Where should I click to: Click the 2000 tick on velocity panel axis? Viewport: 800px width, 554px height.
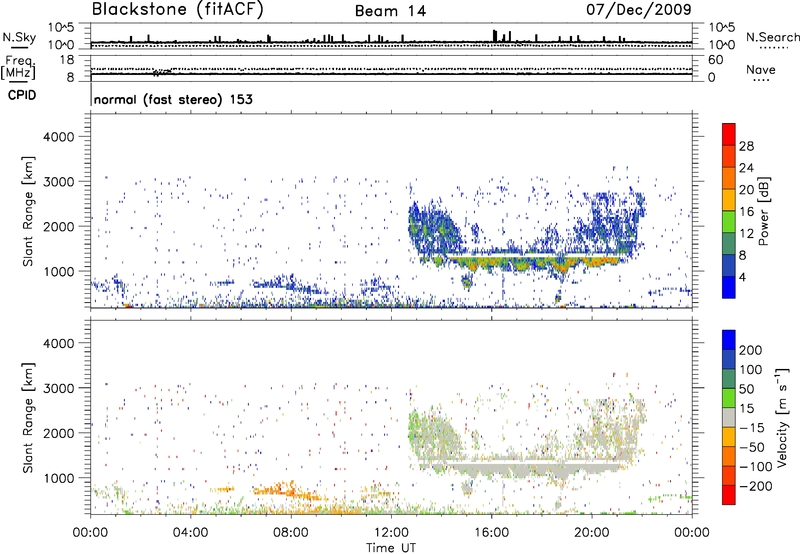click(x=58, y=433)
